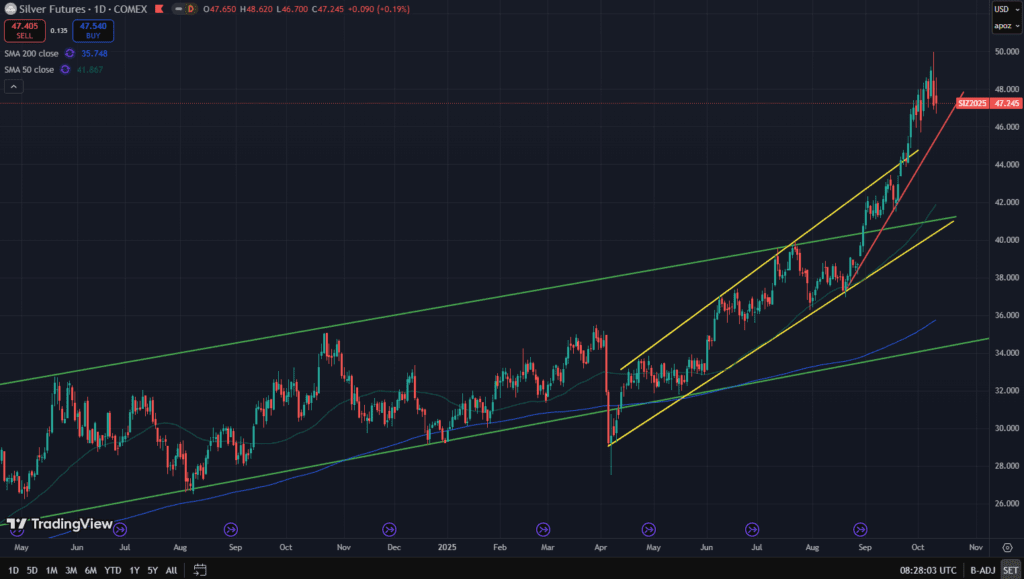Image resolution: width=1024 pixels, height=579 pixels.
Task: Collapse the indicator legend with the chevron
Action: point(14,87)
